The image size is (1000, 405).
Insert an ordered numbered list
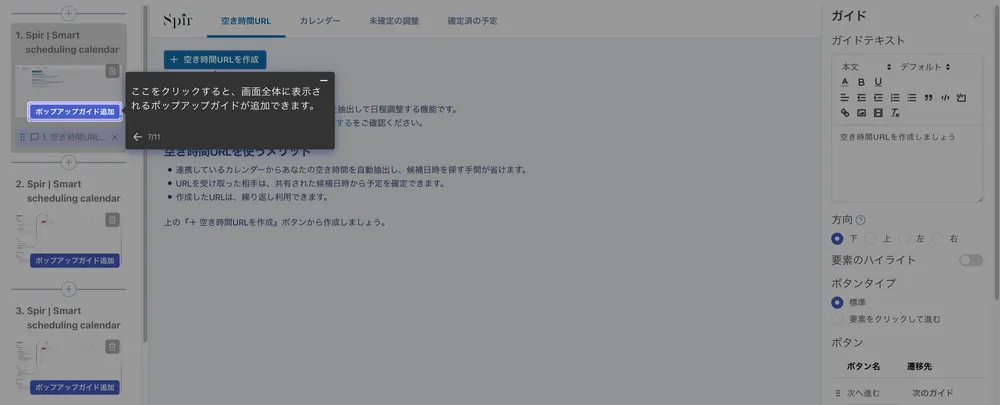[x=895, y=98]
